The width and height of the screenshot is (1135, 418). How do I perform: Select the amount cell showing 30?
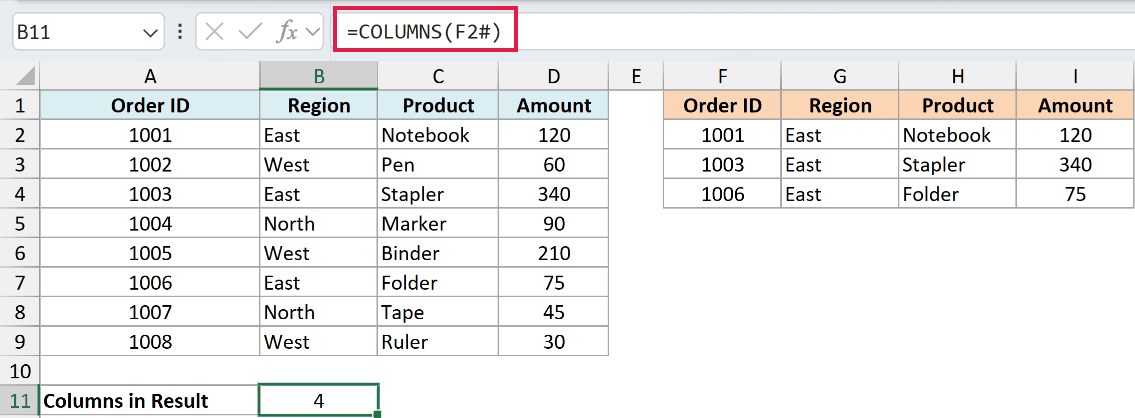[x=554, y=342]
